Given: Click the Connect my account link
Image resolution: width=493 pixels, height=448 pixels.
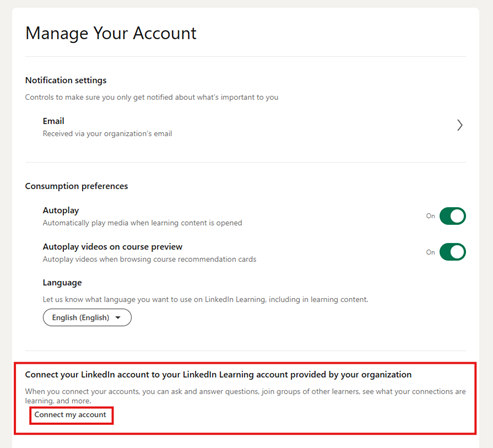Looking at the screenshot, I should point(70,415).
